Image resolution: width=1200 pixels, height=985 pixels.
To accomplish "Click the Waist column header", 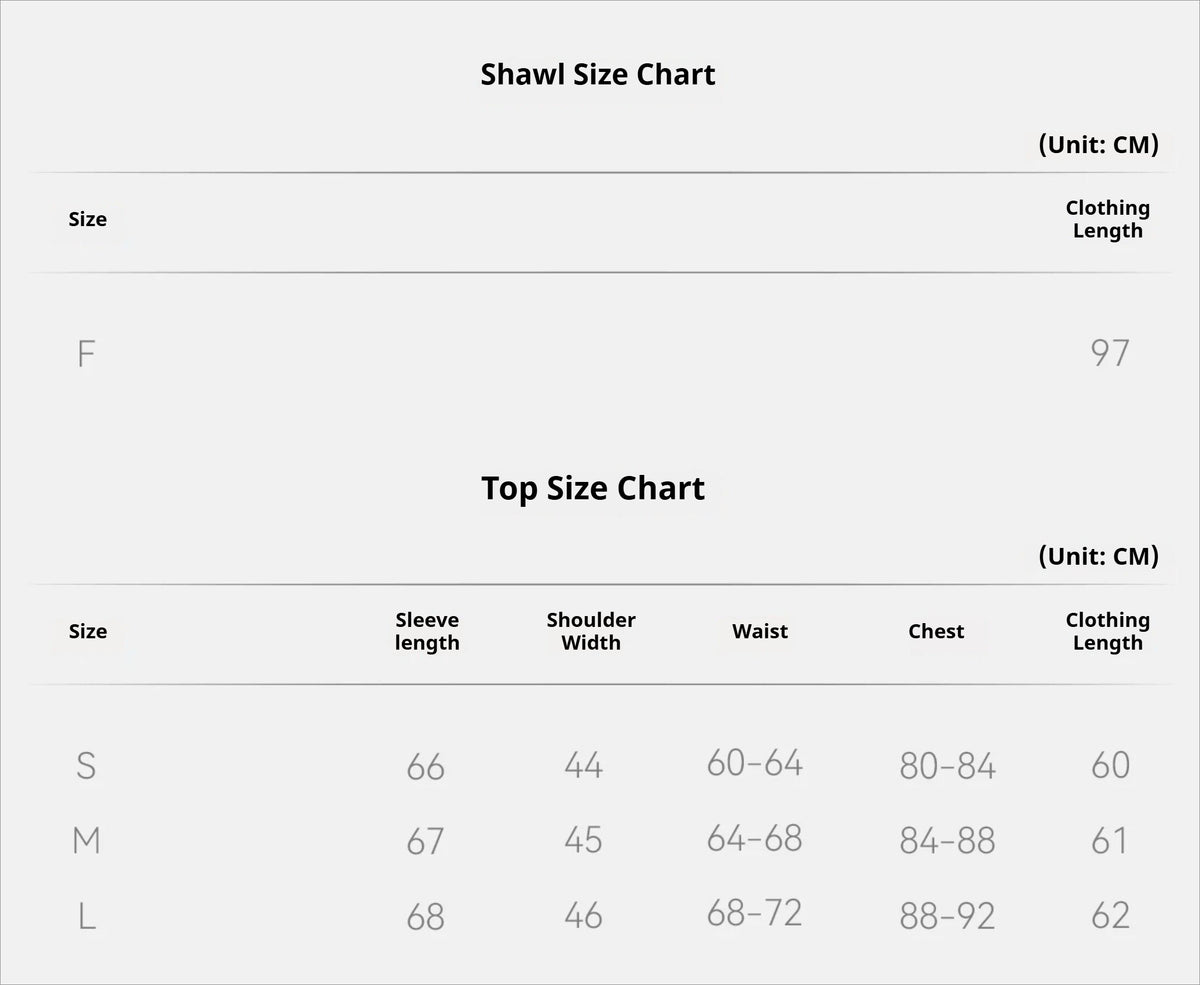I will (x=760, y=631).
